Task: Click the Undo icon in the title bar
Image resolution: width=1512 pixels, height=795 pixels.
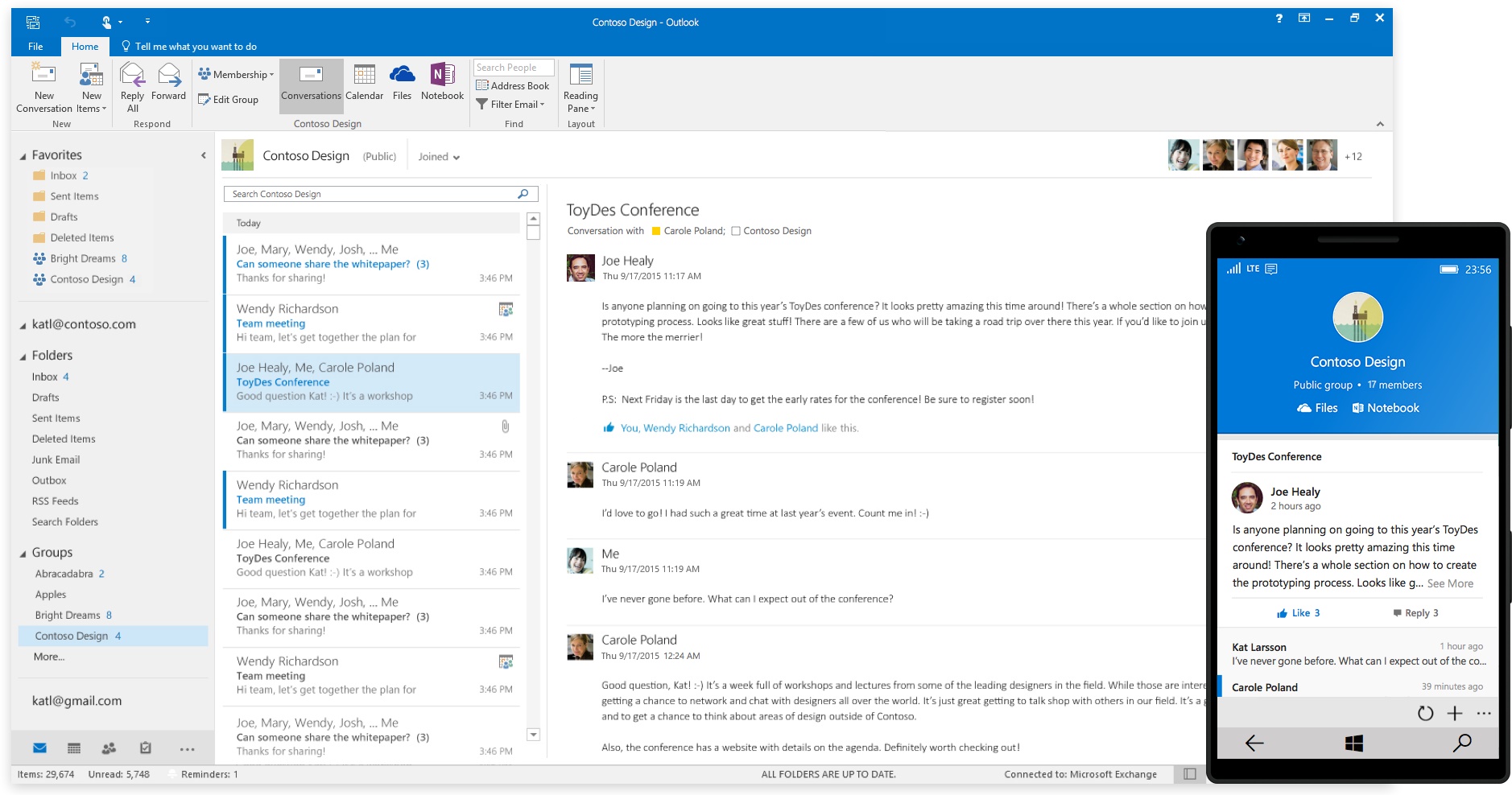Action: [70, 22]
